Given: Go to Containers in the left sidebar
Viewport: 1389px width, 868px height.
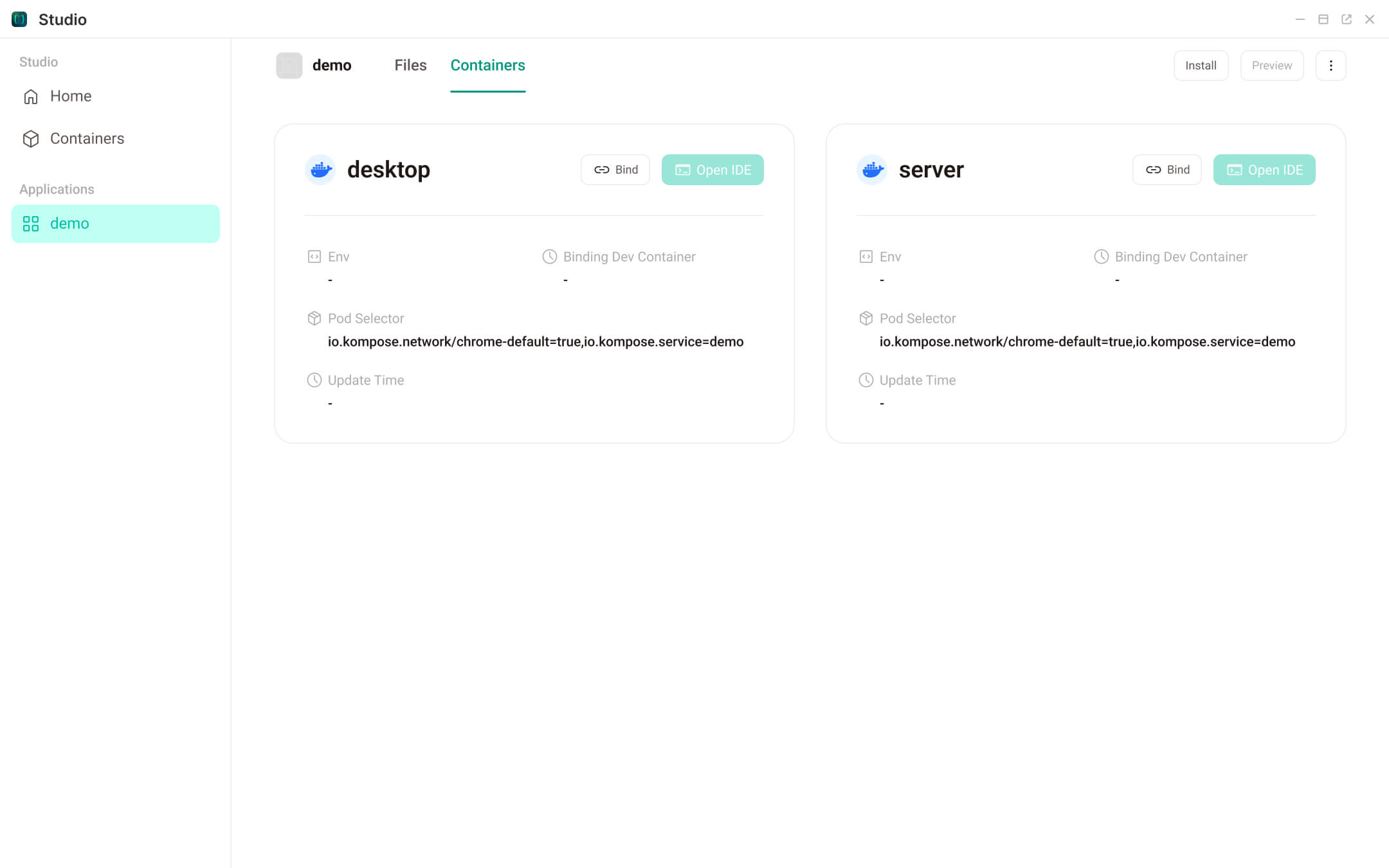Looking at the screenshot, I should coord(87,139).
